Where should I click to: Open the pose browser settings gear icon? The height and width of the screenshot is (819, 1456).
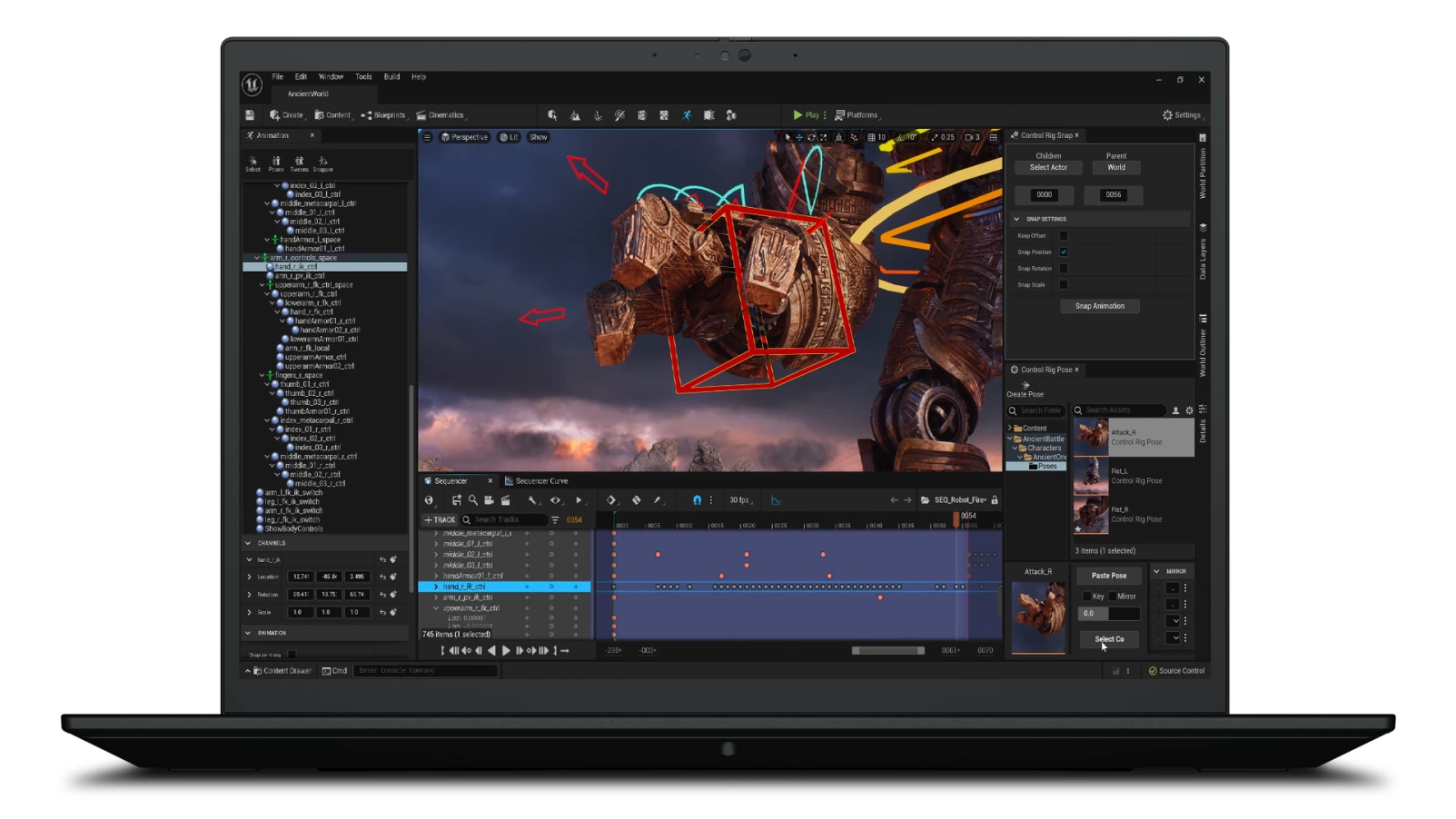pos(1189,410)
